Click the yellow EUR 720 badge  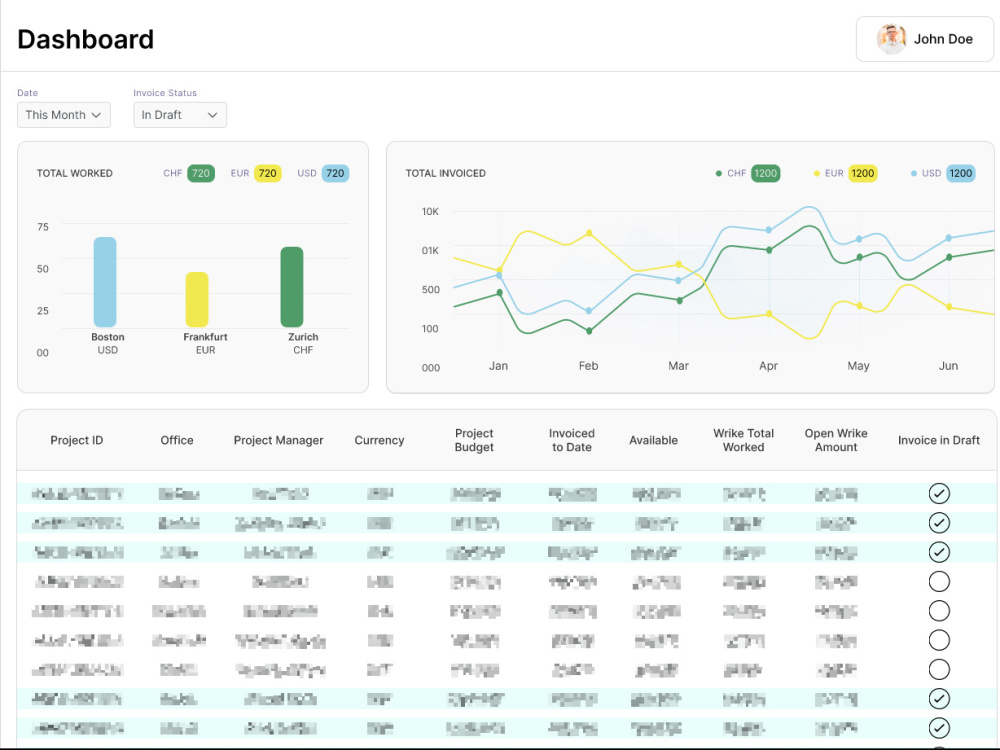pyautogui.click(x=268, y=173)
